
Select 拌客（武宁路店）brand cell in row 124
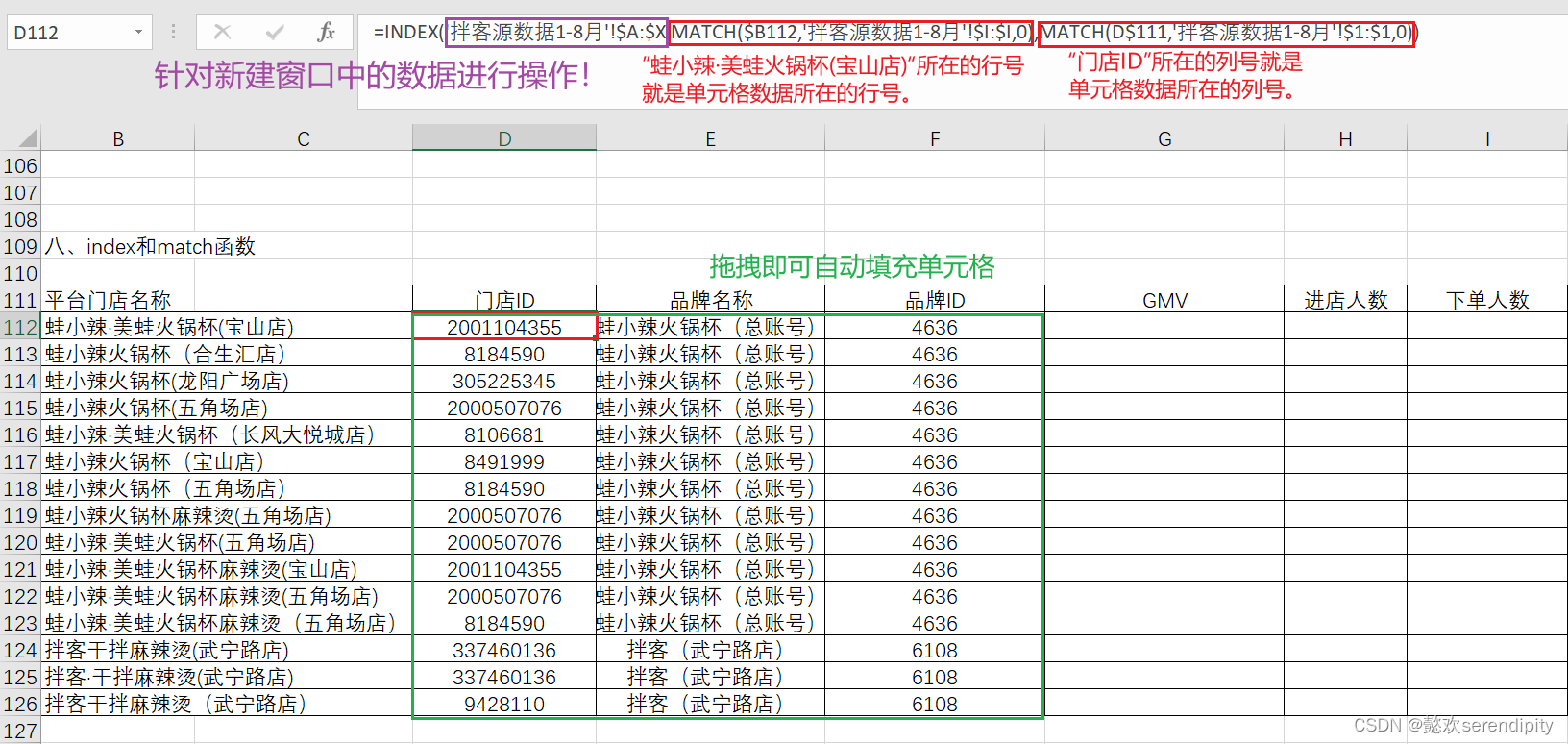(710, 650)
